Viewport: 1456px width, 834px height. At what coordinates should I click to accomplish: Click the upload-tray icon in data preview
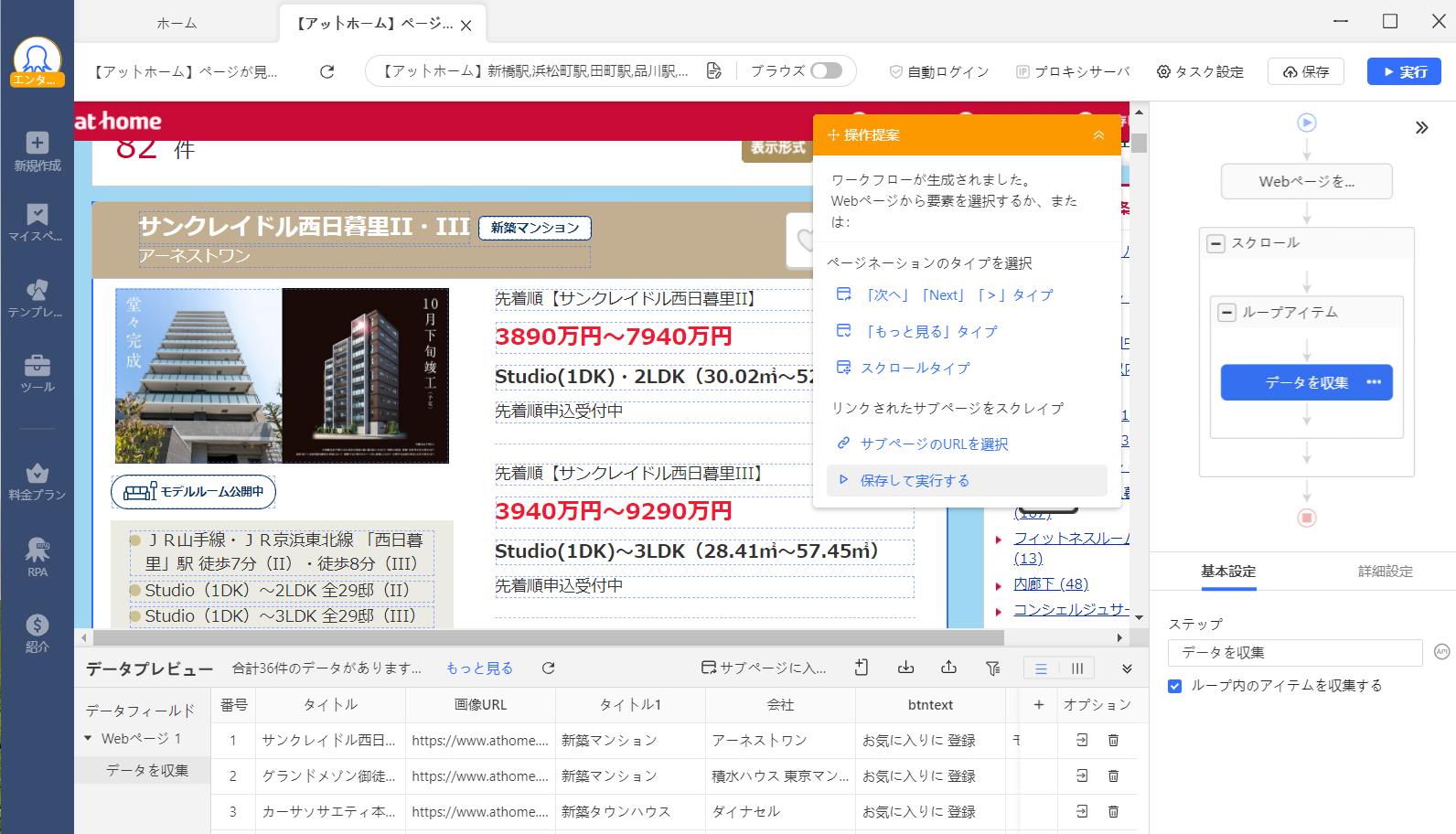point(949,668)
